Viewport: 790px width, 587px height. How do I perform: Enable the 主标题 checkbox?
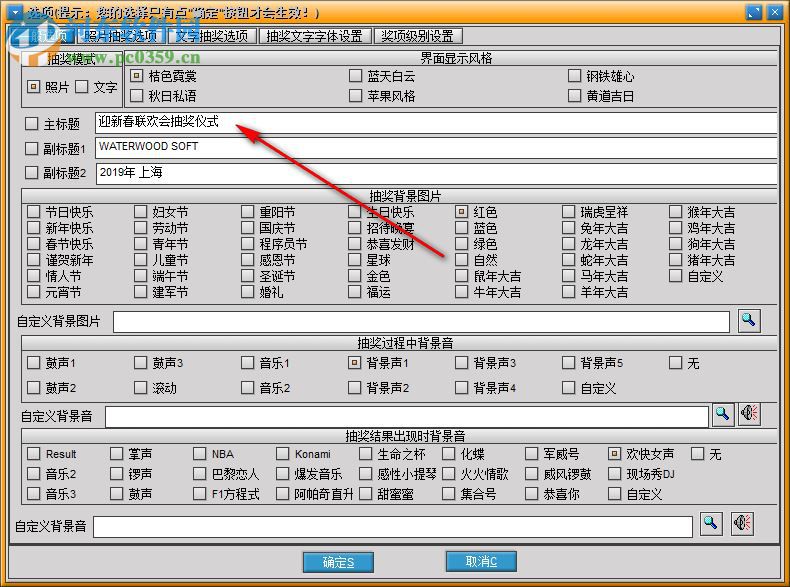point(32,123)
